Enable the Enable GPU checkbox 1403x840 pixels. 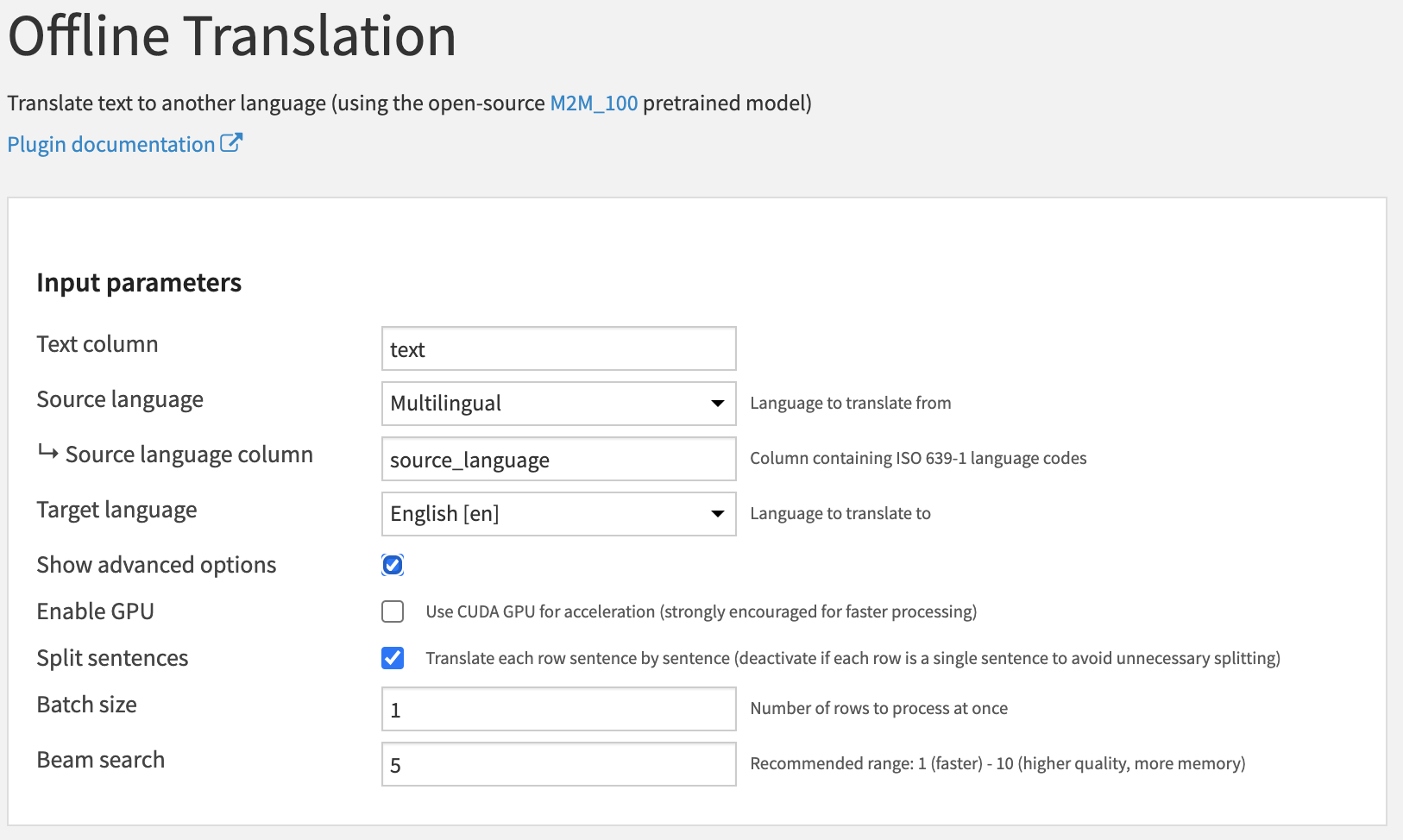tap(393, 611)
